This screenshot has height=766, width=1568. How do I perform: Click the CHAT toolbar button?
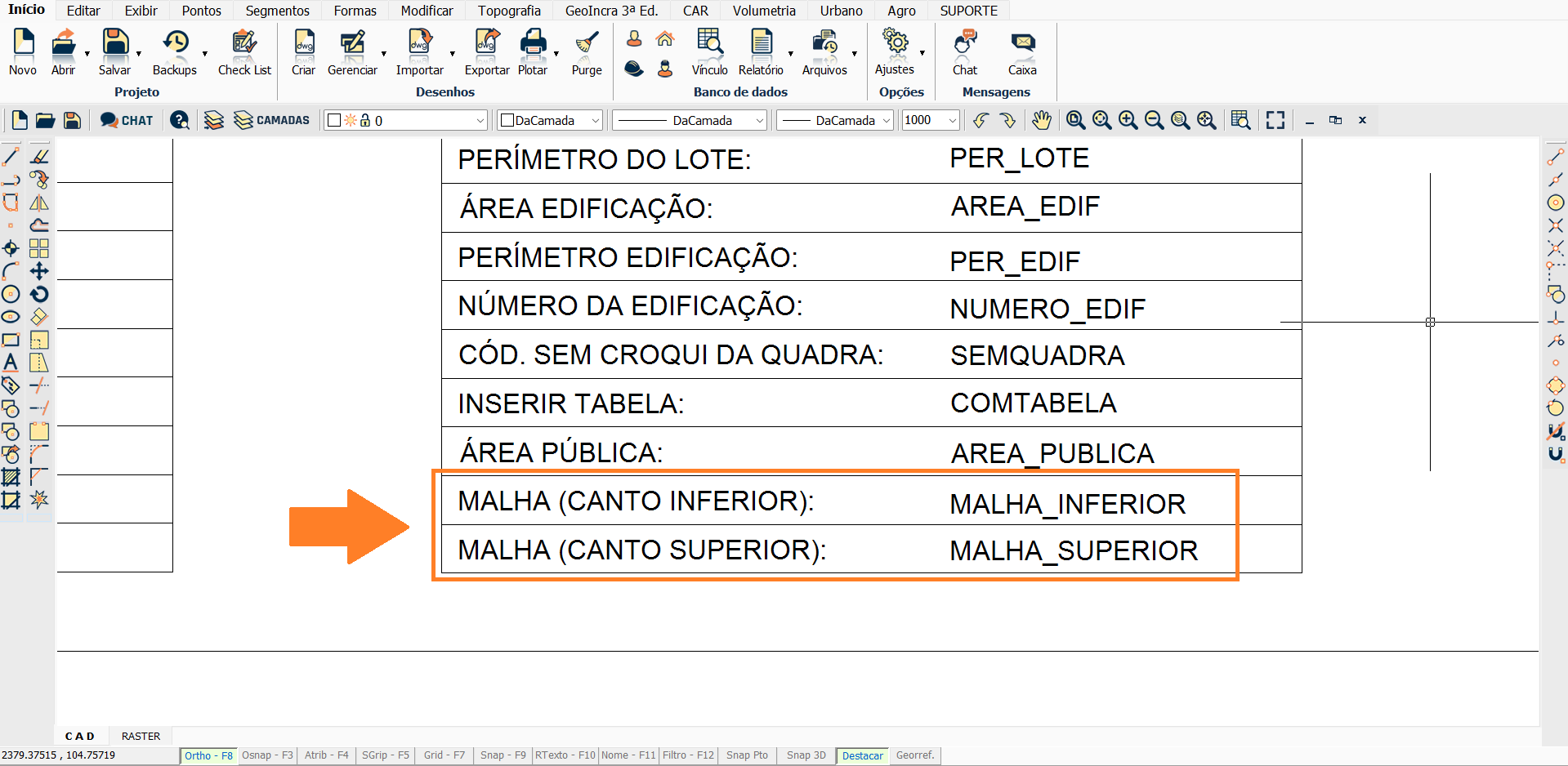127,120
